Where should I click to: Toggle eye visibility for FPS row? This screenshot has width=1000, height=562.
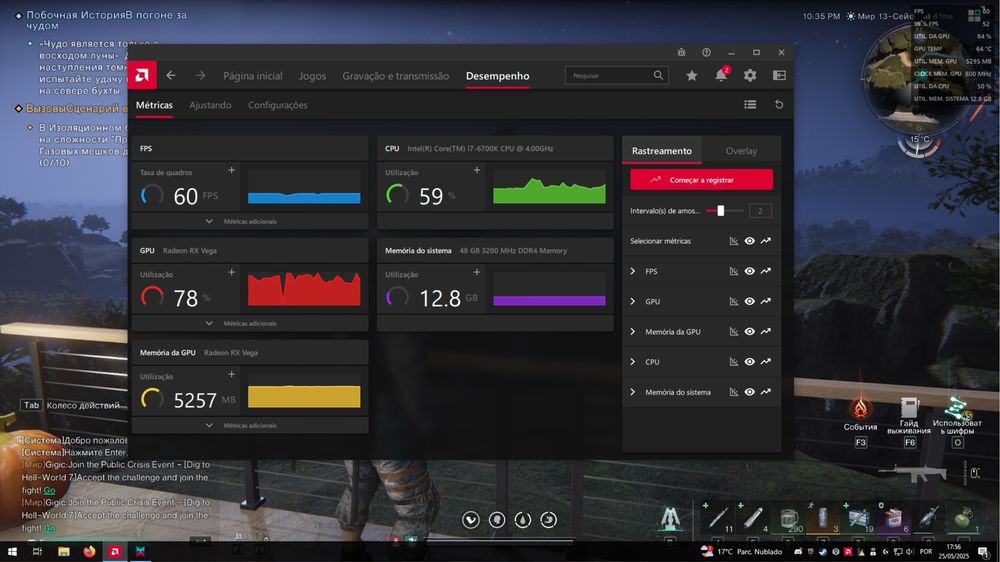749,271
